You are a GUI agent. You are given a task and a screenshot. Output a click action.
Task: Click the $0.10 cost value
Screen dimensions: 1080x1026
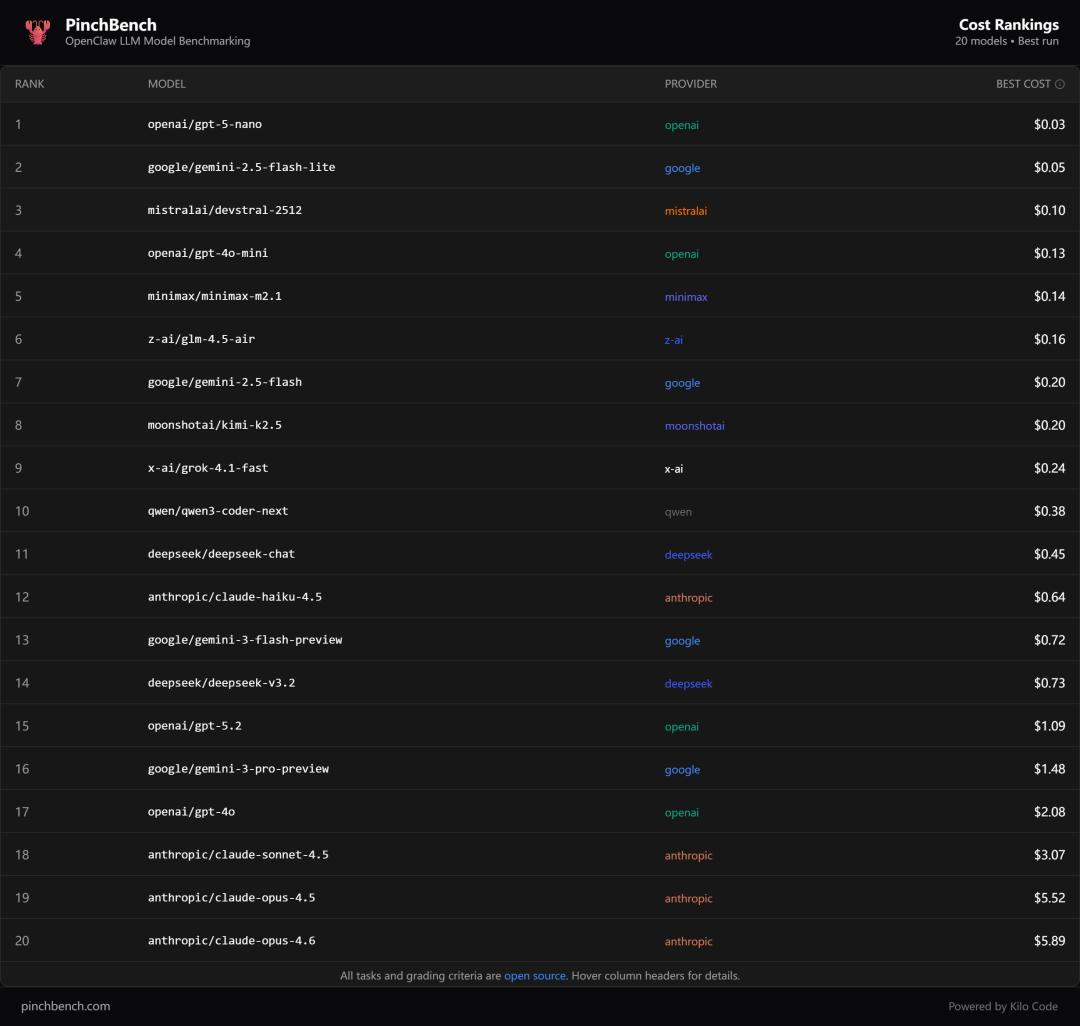pos(1049,210)
